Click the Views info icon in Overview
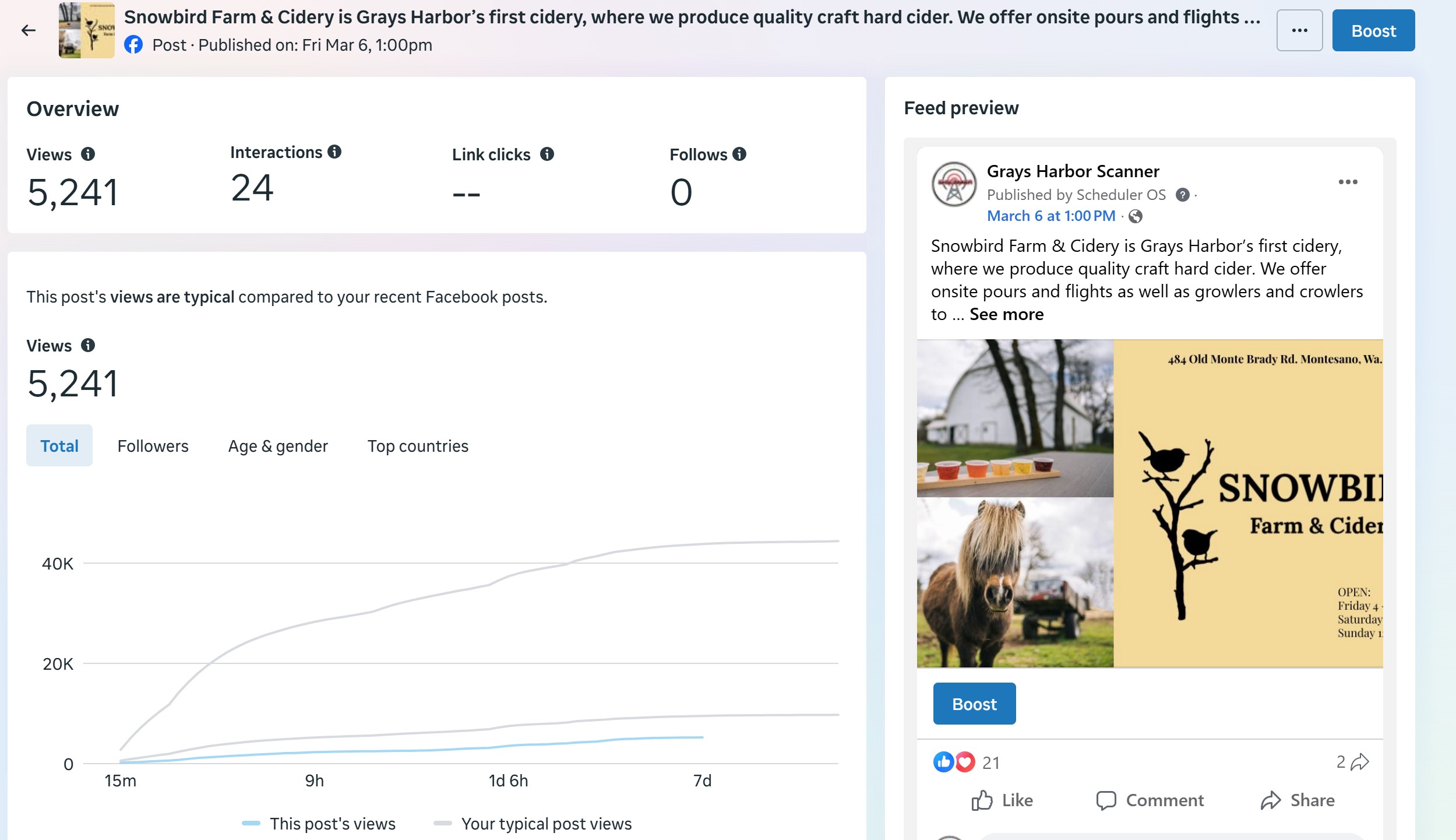This screenshot has height=840, width=1456. click(88, 154)
